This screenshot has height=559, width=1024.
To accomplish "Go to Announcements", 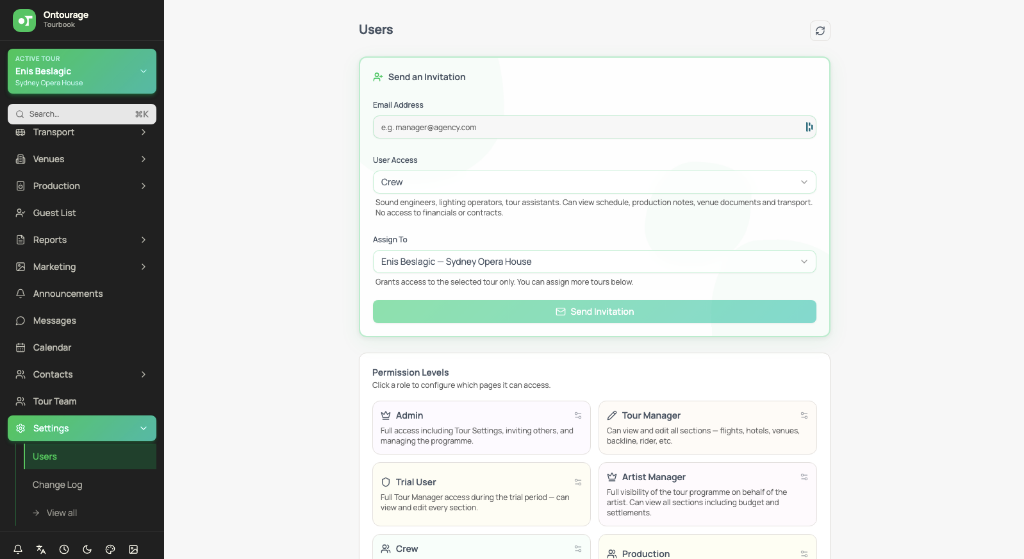I will click(x=82, y=294).
